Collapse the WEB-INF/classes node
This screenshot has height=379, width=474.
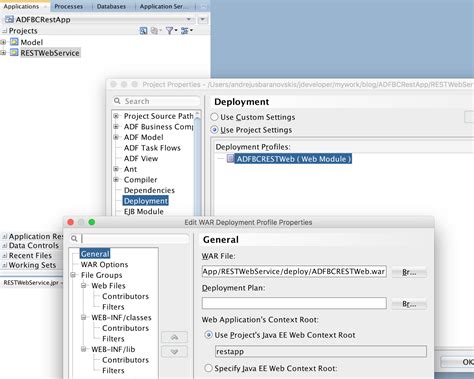coord(84,317)
